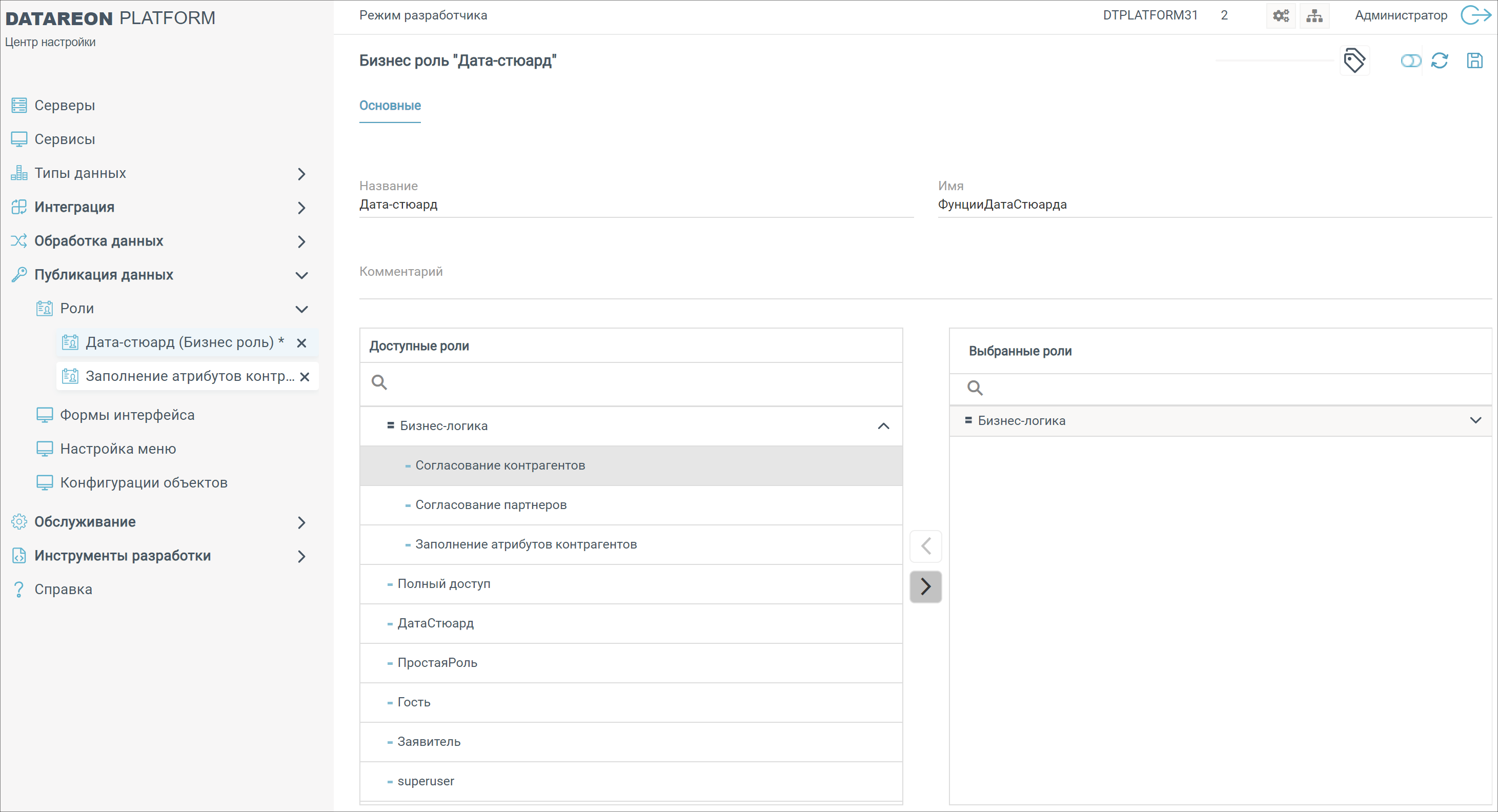Click the hierarchy network icon in top bar
This screenshot has height=812, width=1498.
click(1314, 16)
